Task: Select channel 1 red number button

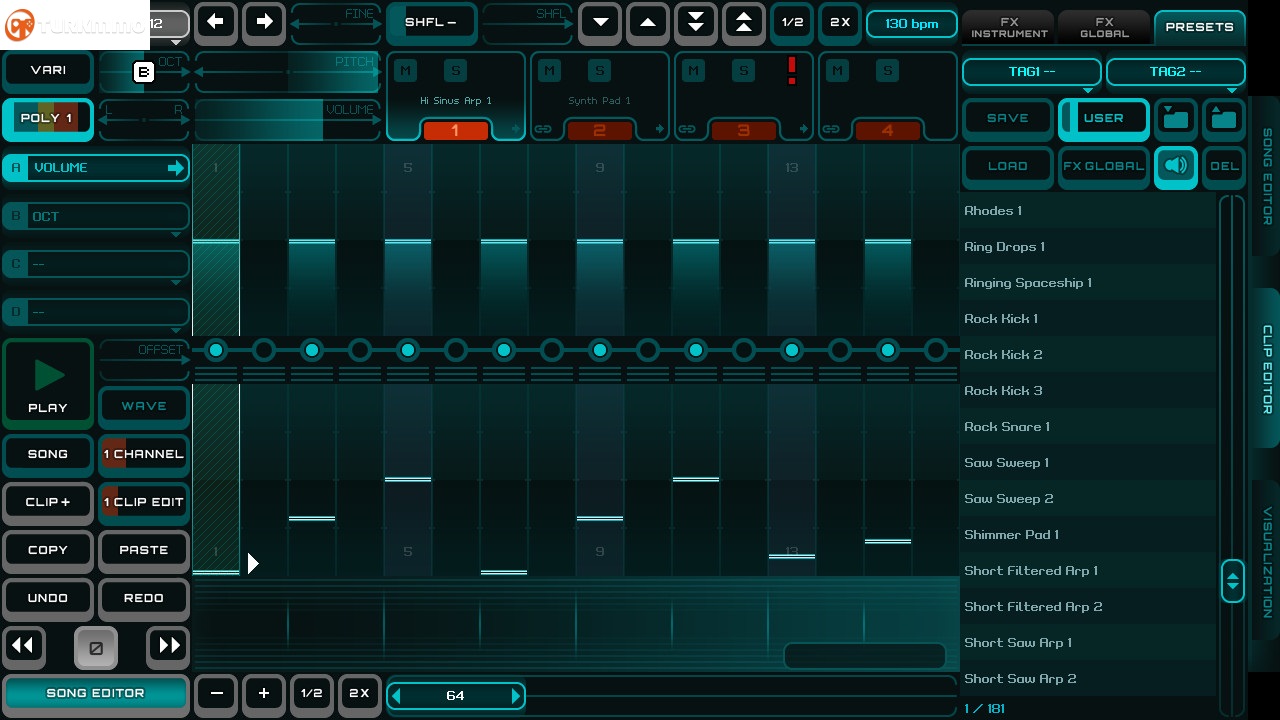Action: [x=455, y=130]
